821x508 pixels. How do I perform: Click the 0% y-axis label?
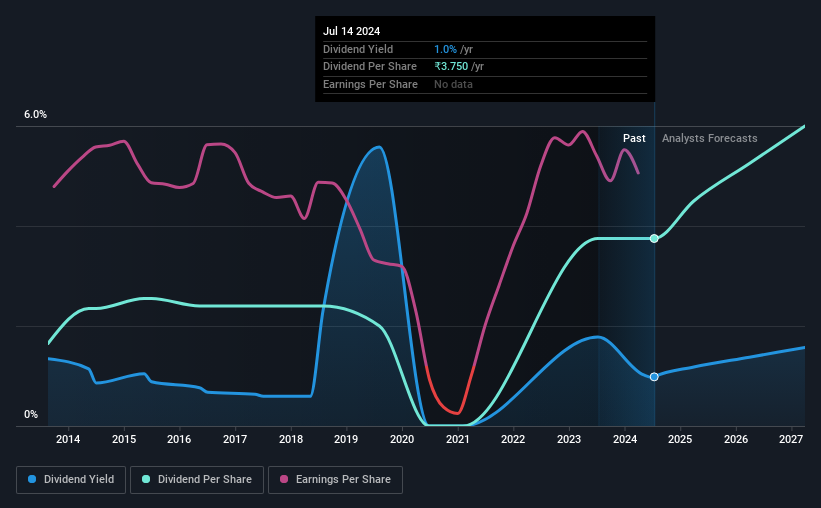pos(31,415)
